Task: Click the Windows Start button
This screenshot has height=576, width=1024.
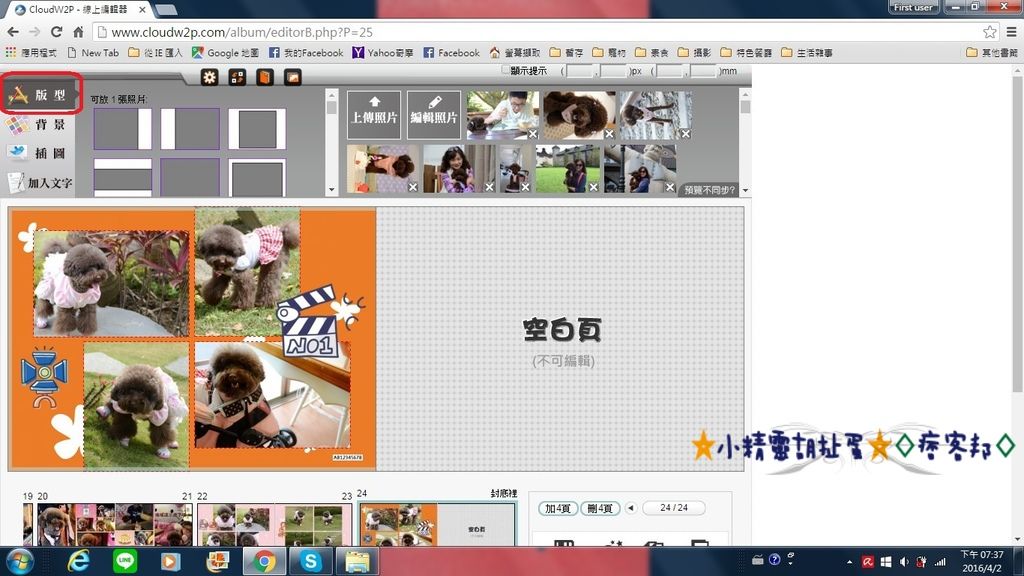Action: [19, 562]
